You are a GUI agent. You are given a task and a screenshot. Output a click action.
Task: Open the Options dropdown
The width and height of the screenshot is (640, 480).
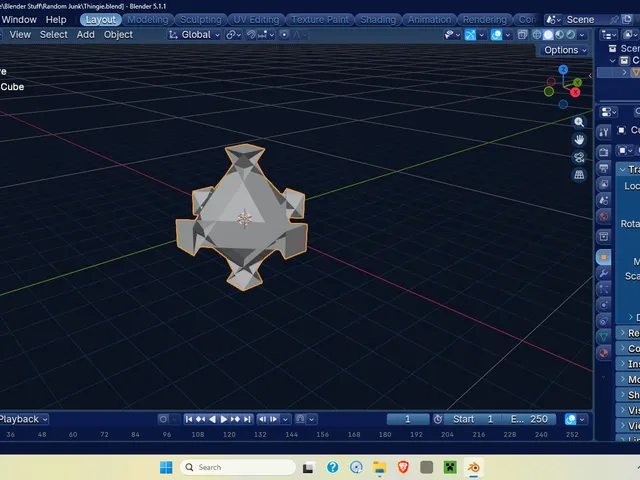point(565,50)
